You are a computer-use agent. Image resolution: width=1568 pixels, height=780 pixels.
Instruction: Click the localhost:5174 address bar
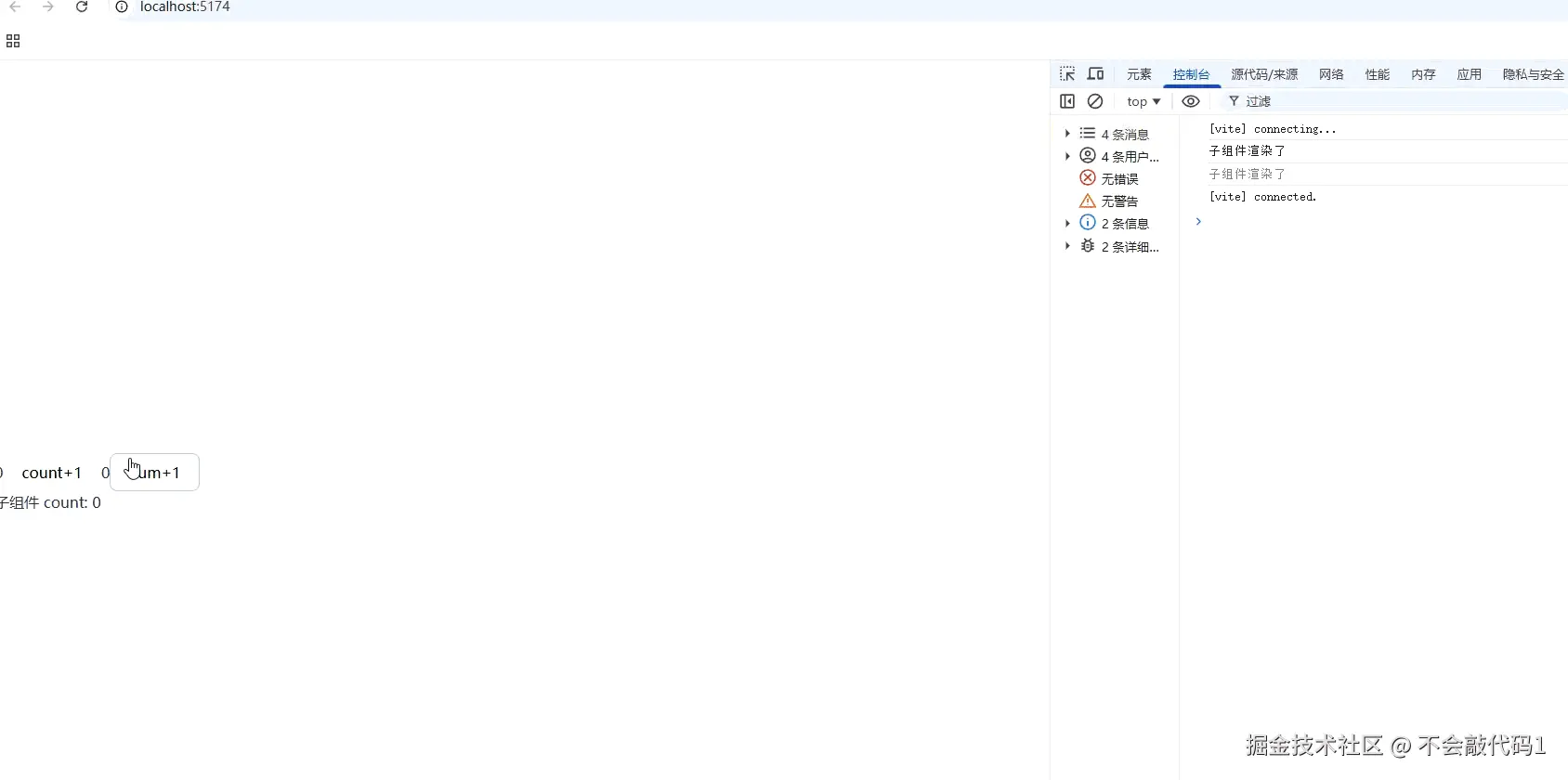pos(185,6)
